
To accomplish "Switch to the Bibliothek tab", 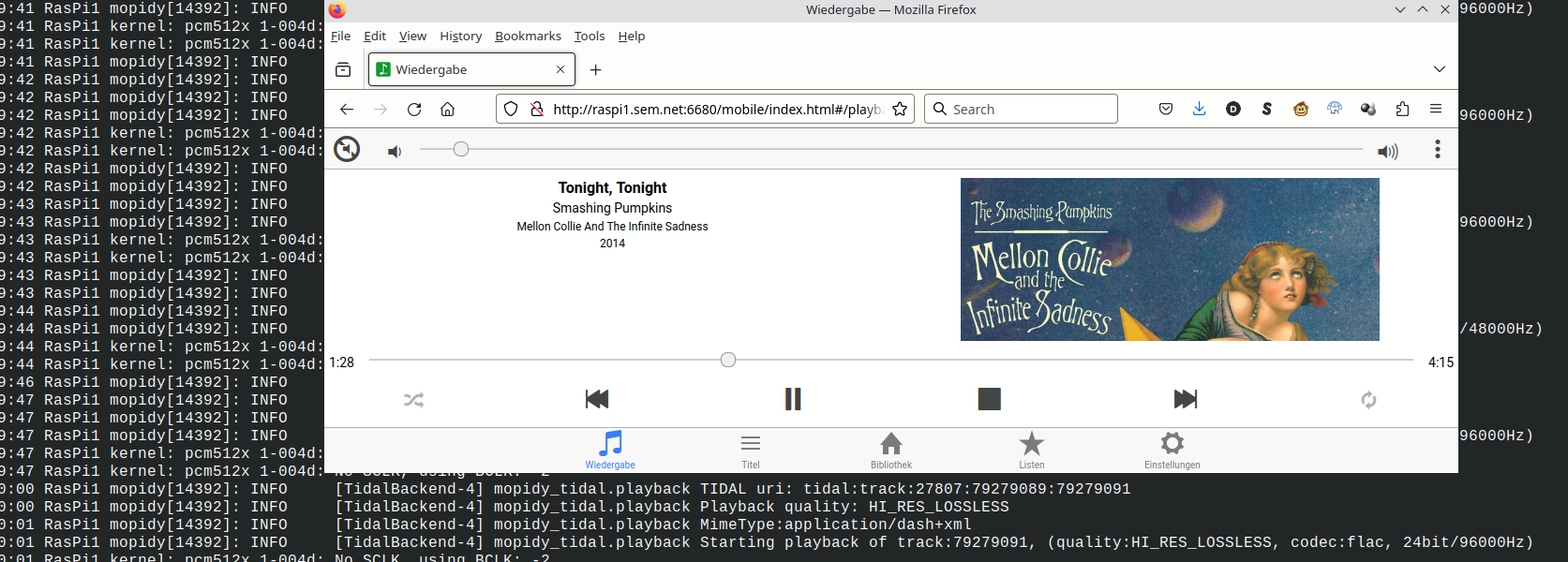I will tap(890, 450).
